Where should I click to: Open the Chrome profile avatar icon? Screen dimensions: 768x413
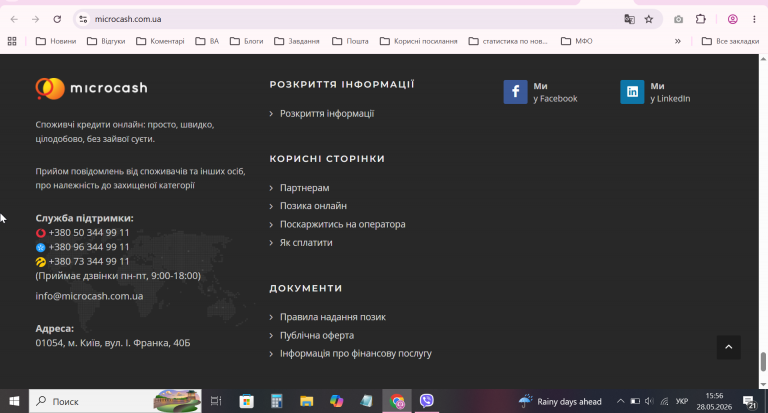(733, 19)
